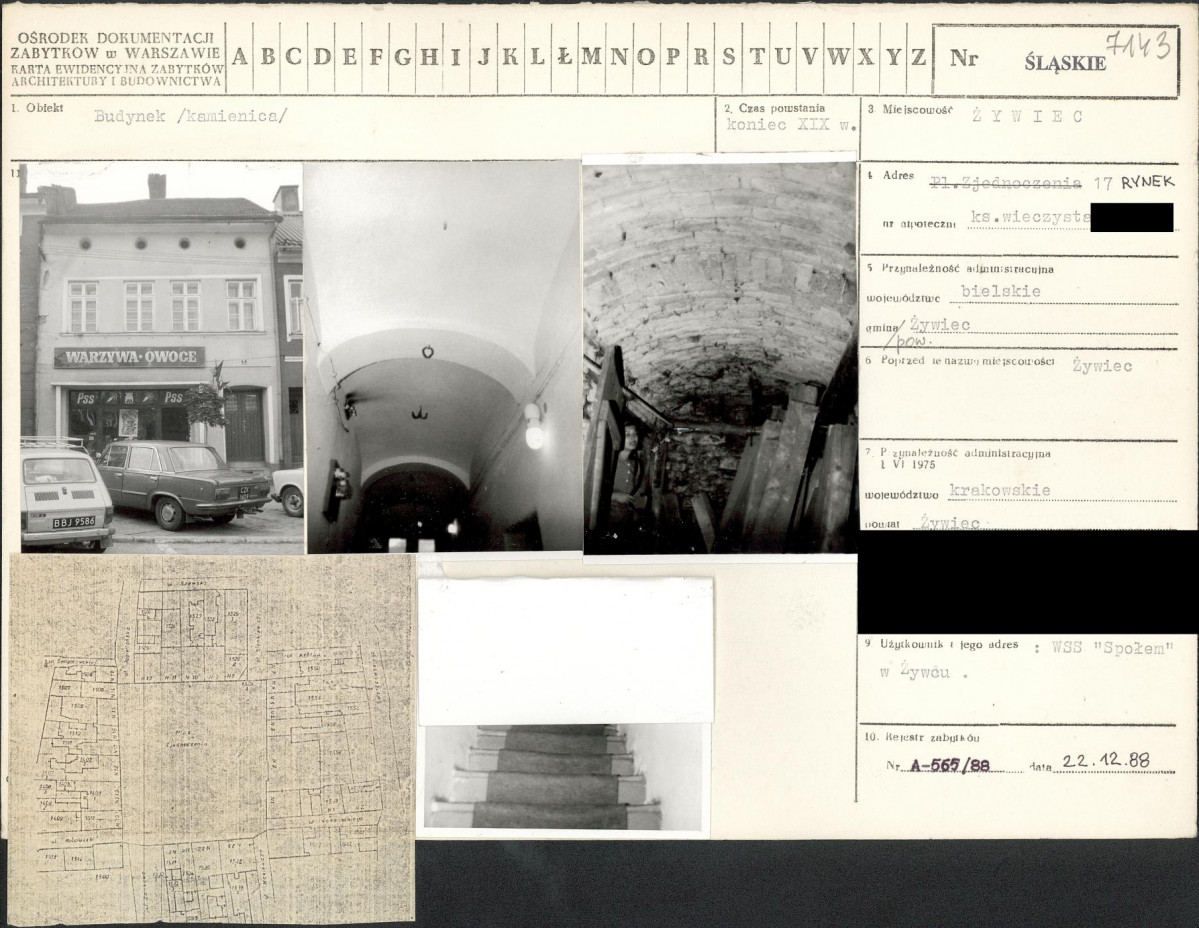
Task: Click the '17 RYNEK' address entry
Action: [1132, 183]
